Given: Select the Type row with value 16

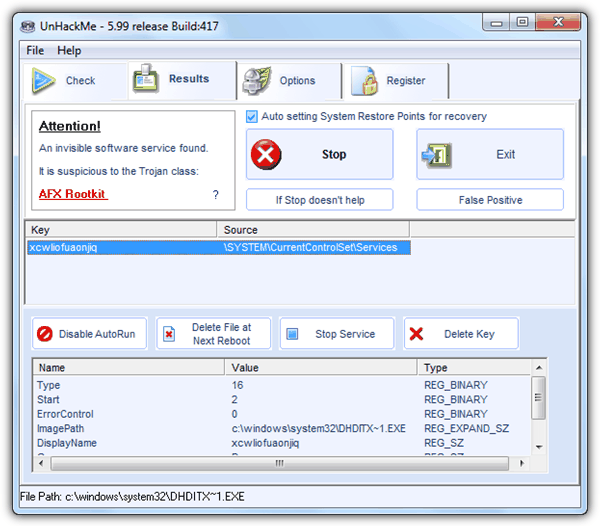Looking at the screenshot, I should click(282, 385).
